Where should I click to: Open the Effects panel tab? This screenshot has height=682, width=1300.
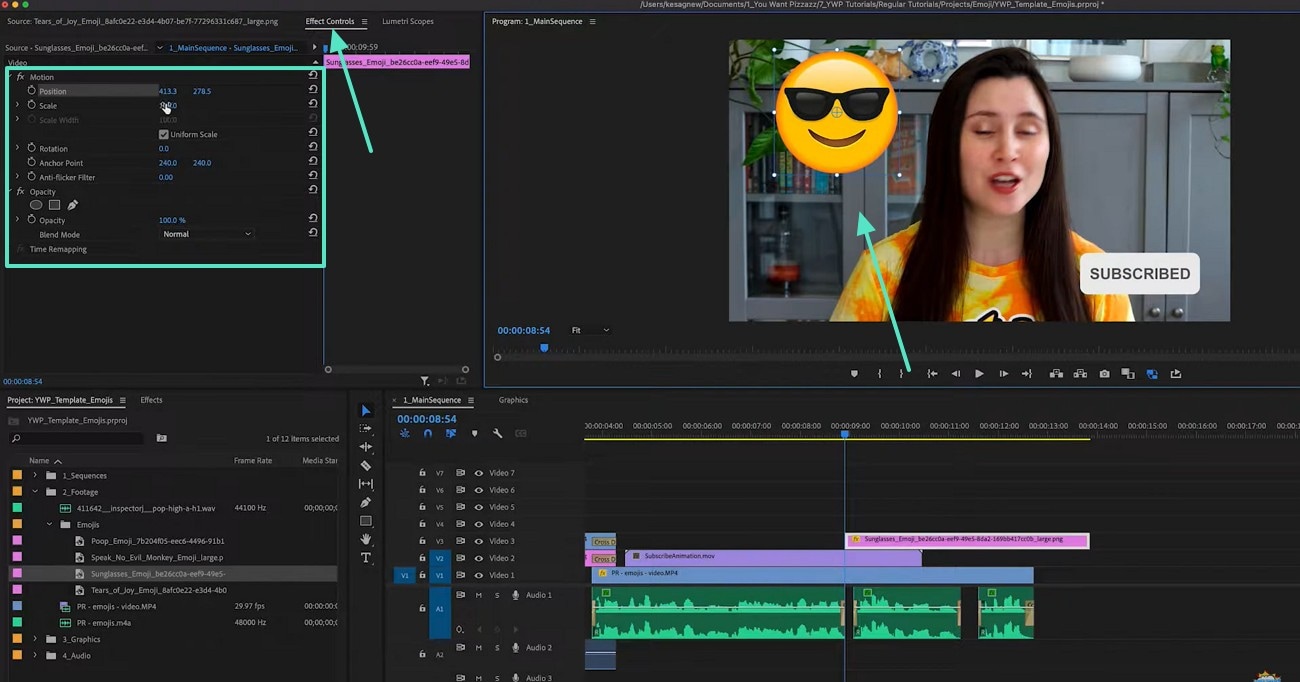pyautogui.click(x=151, y=400)
